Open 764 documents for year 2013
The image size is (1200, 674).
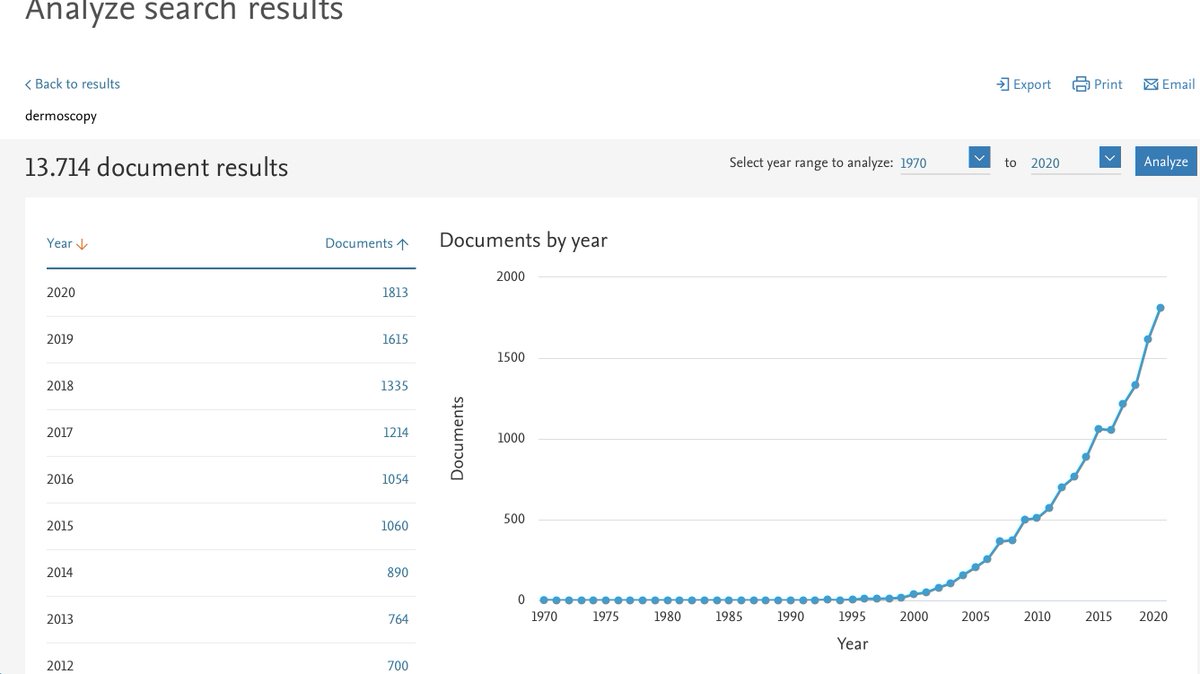[398, 619]
